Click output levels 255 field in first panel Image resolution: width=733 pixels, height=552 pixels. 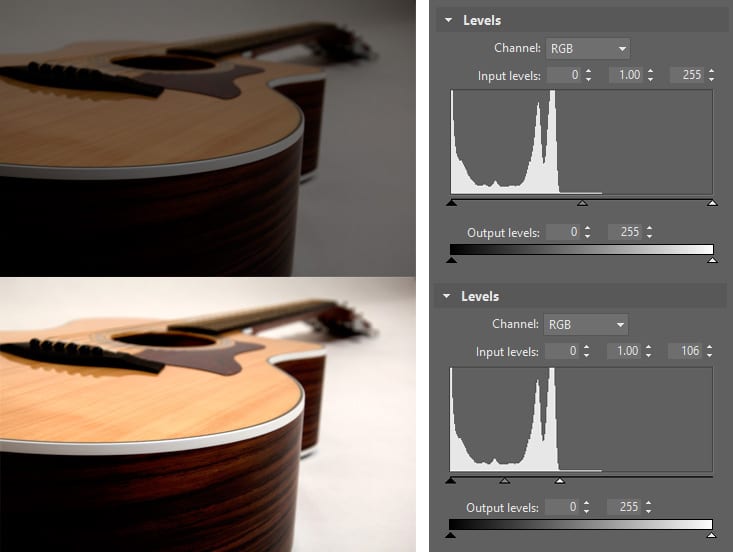coord(625,232)
